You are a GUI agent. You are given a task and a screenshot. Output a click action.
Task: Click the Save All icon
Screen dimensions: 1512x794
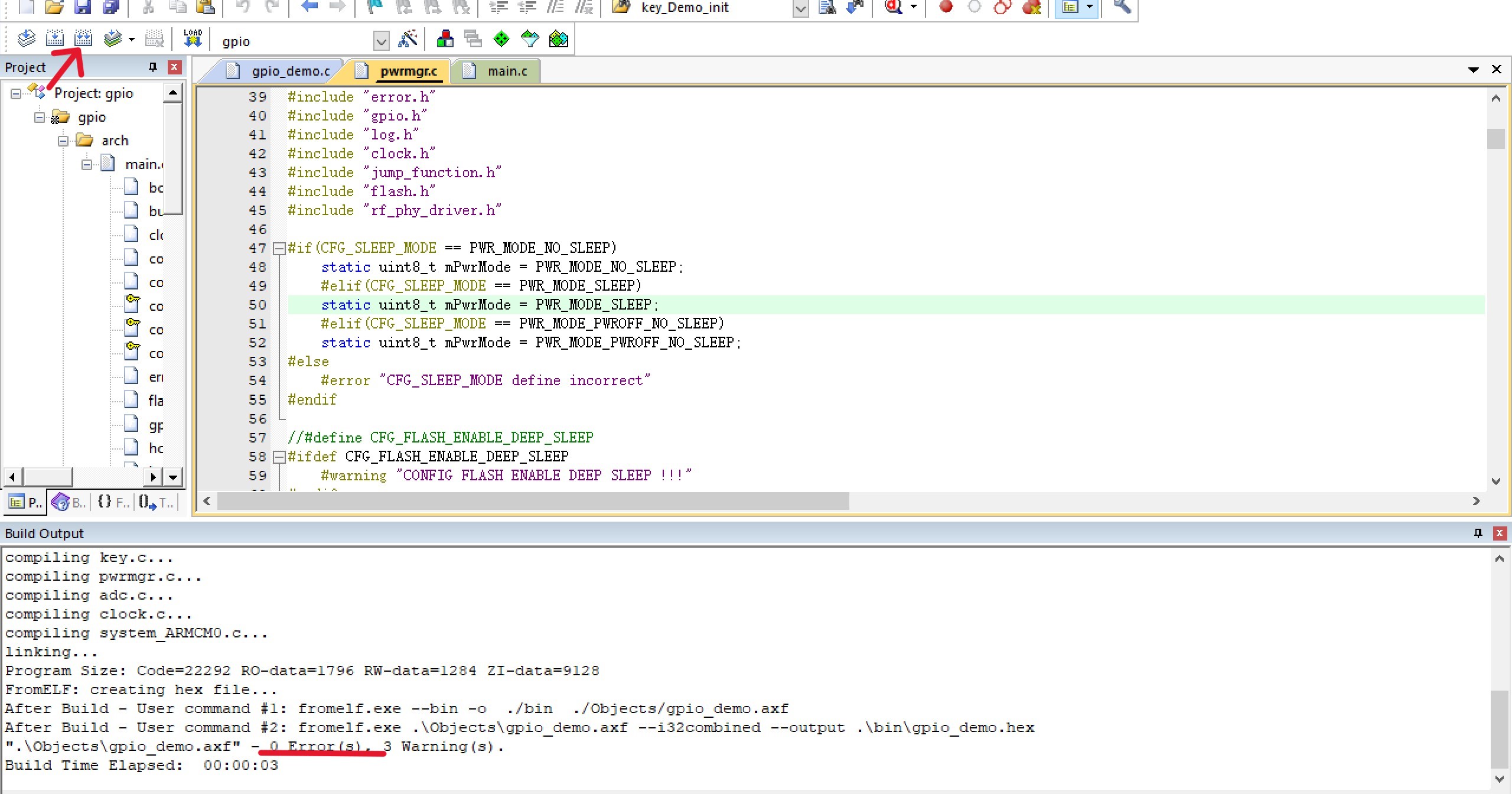click(110, 7)
